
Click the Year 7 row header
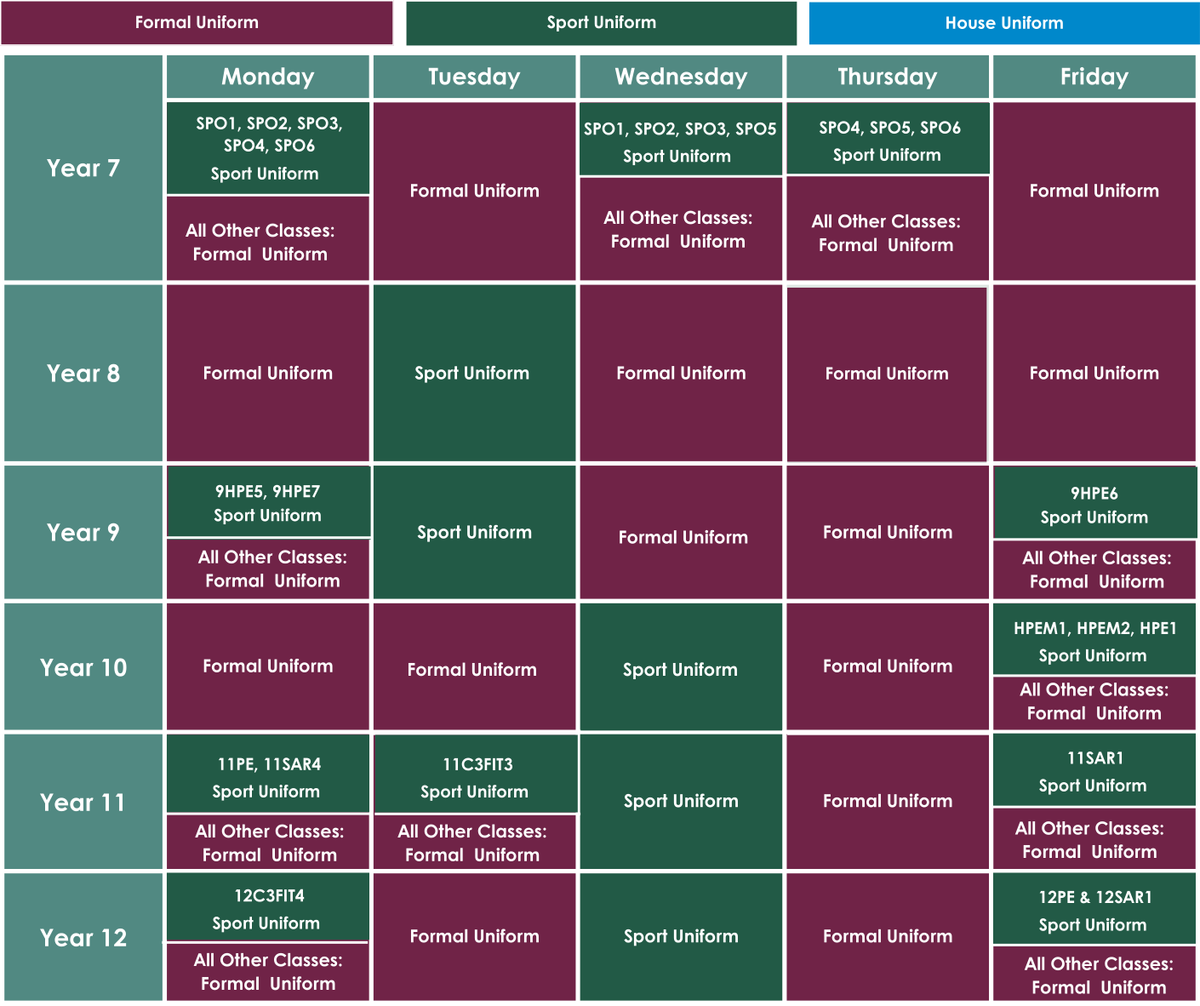coord(83,168)
